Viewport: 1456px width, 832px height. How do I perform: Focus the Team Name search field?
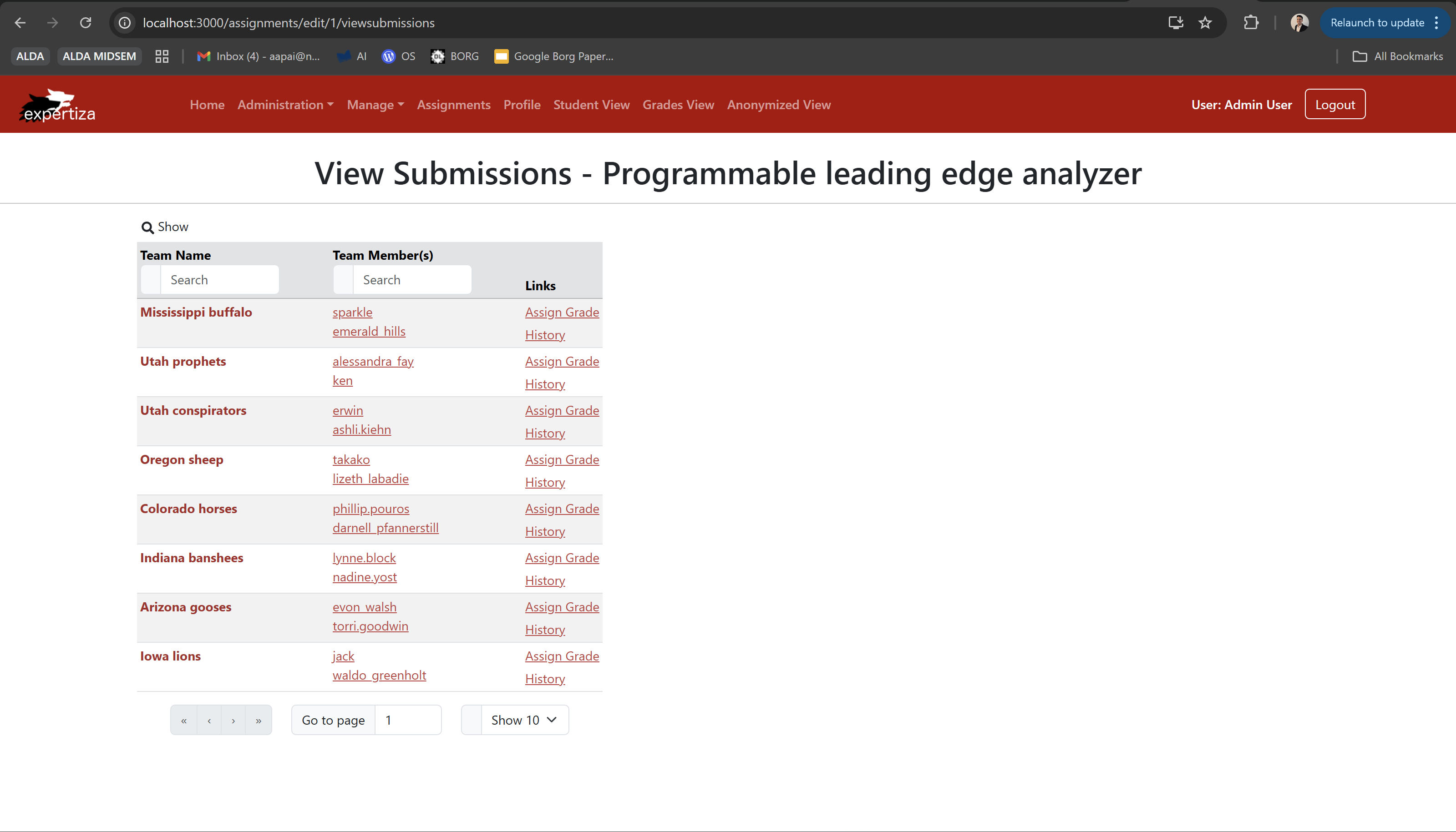pyautogui.click(x=219, y=280)
